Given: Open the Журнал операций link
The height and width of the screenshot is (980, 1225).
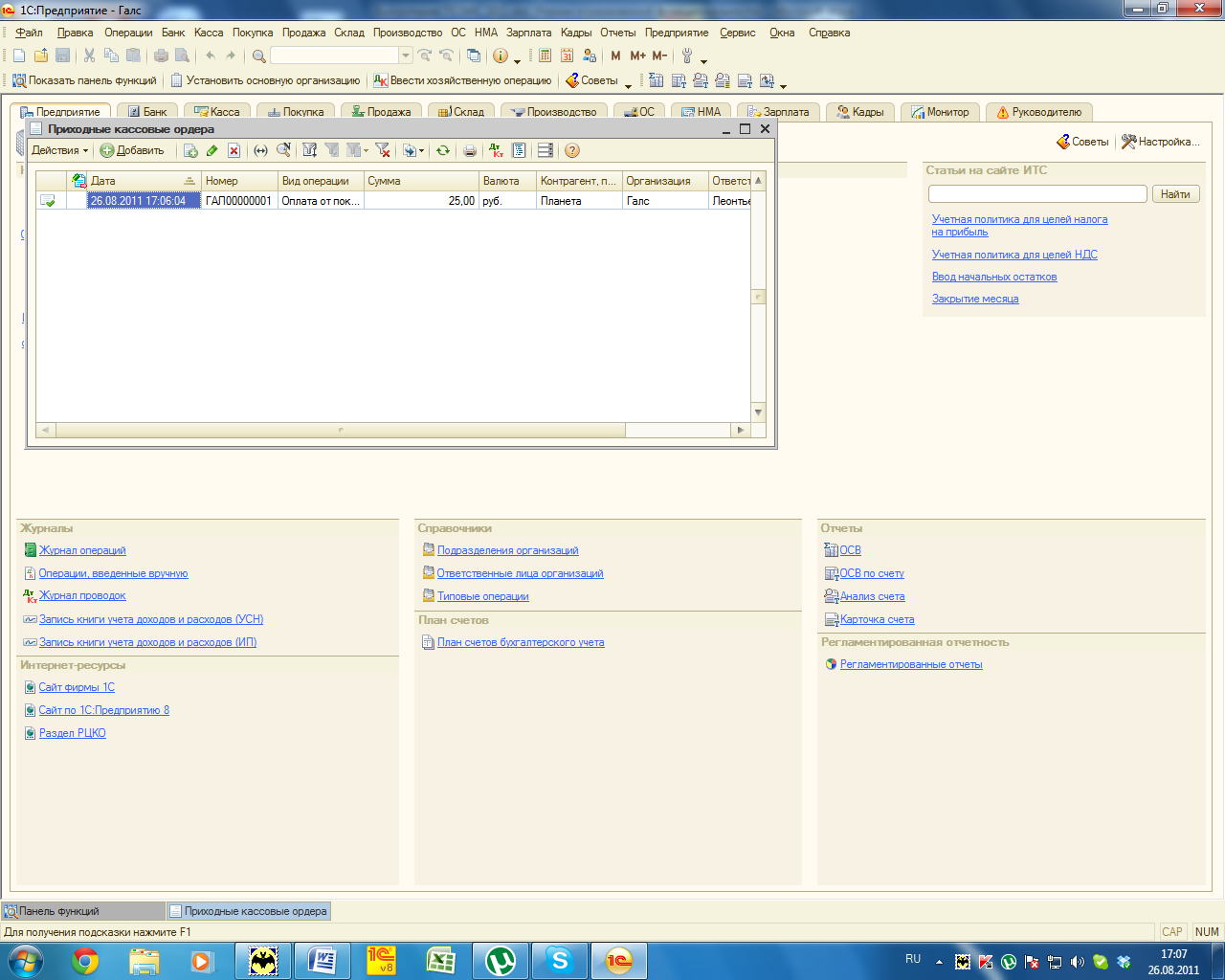Looking at the screenshot, I should click(82, 550).
